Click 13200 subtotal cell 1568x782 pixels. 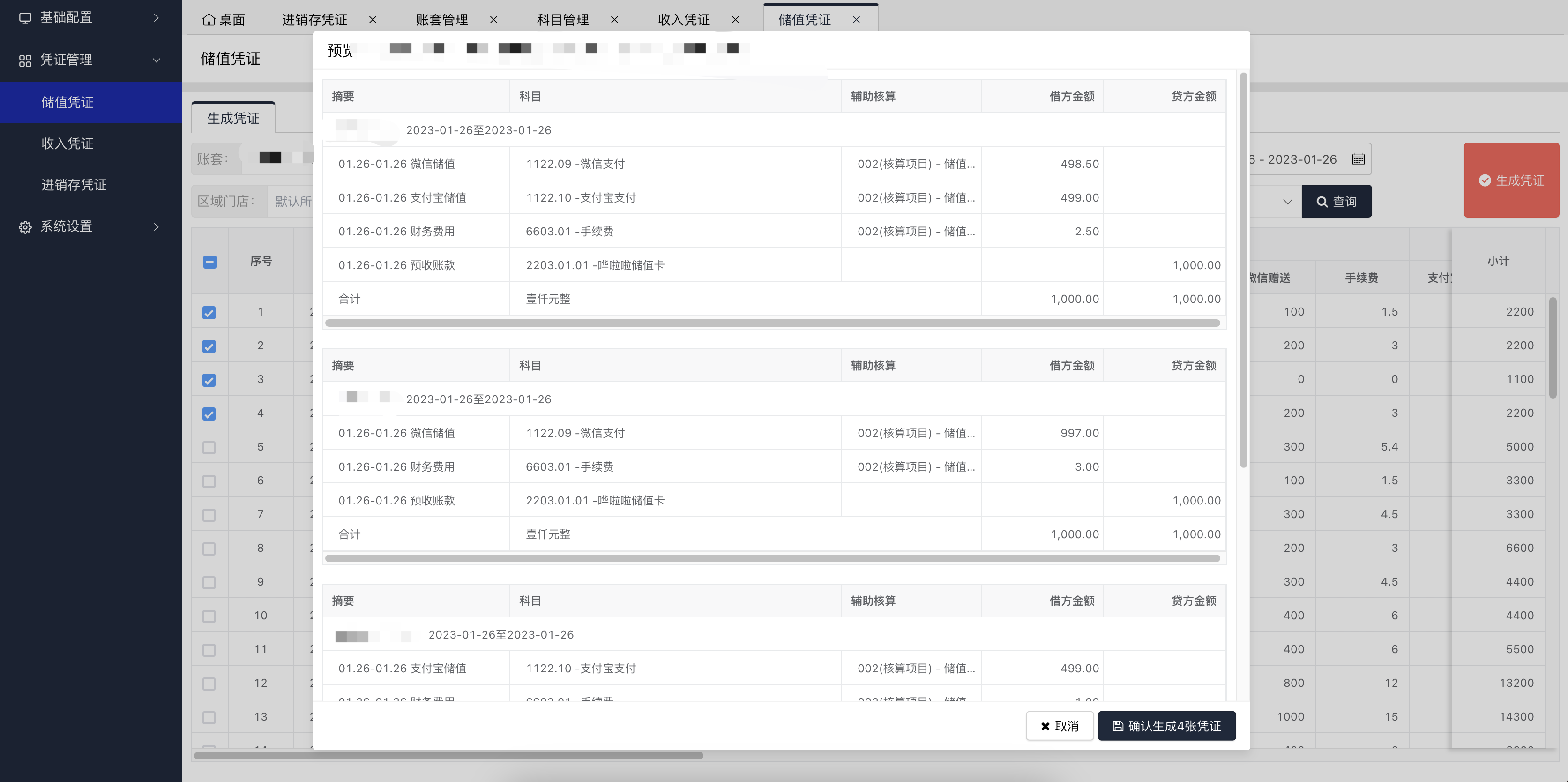1498,684
